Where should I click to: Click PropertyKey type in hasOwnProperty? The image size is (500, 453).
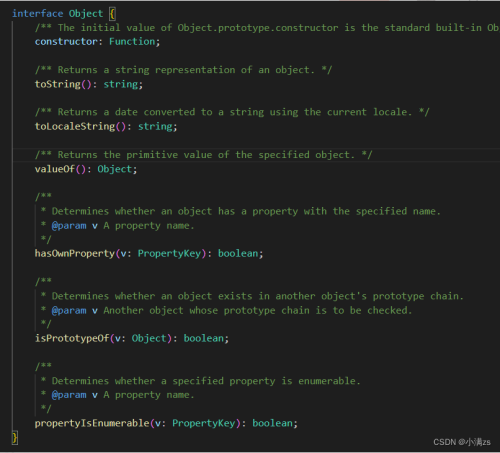pyautogui.click(x=169, y=254)
